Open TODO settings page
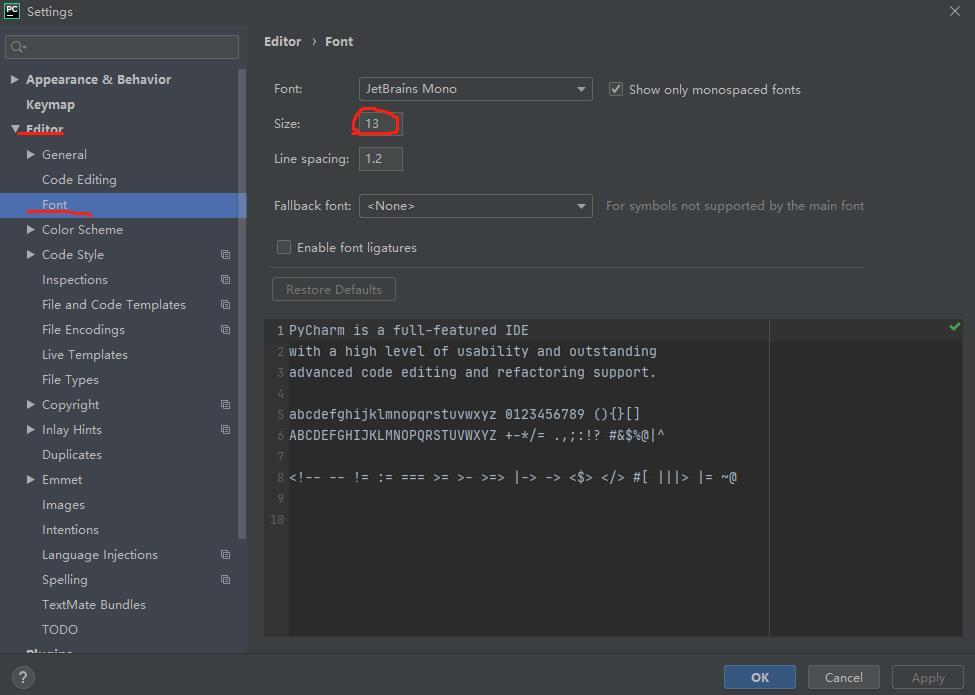 60,630
